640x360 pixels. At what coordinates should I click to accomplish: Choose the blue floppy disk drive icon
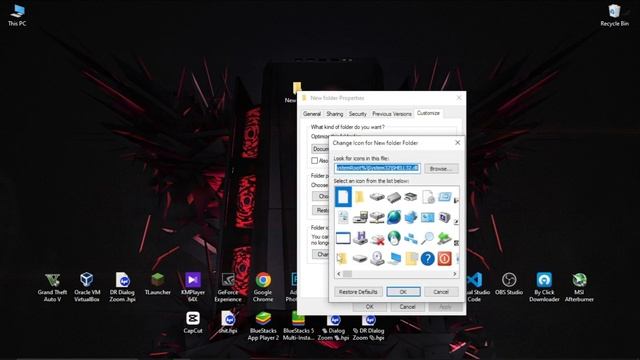[x=360, y=238]
